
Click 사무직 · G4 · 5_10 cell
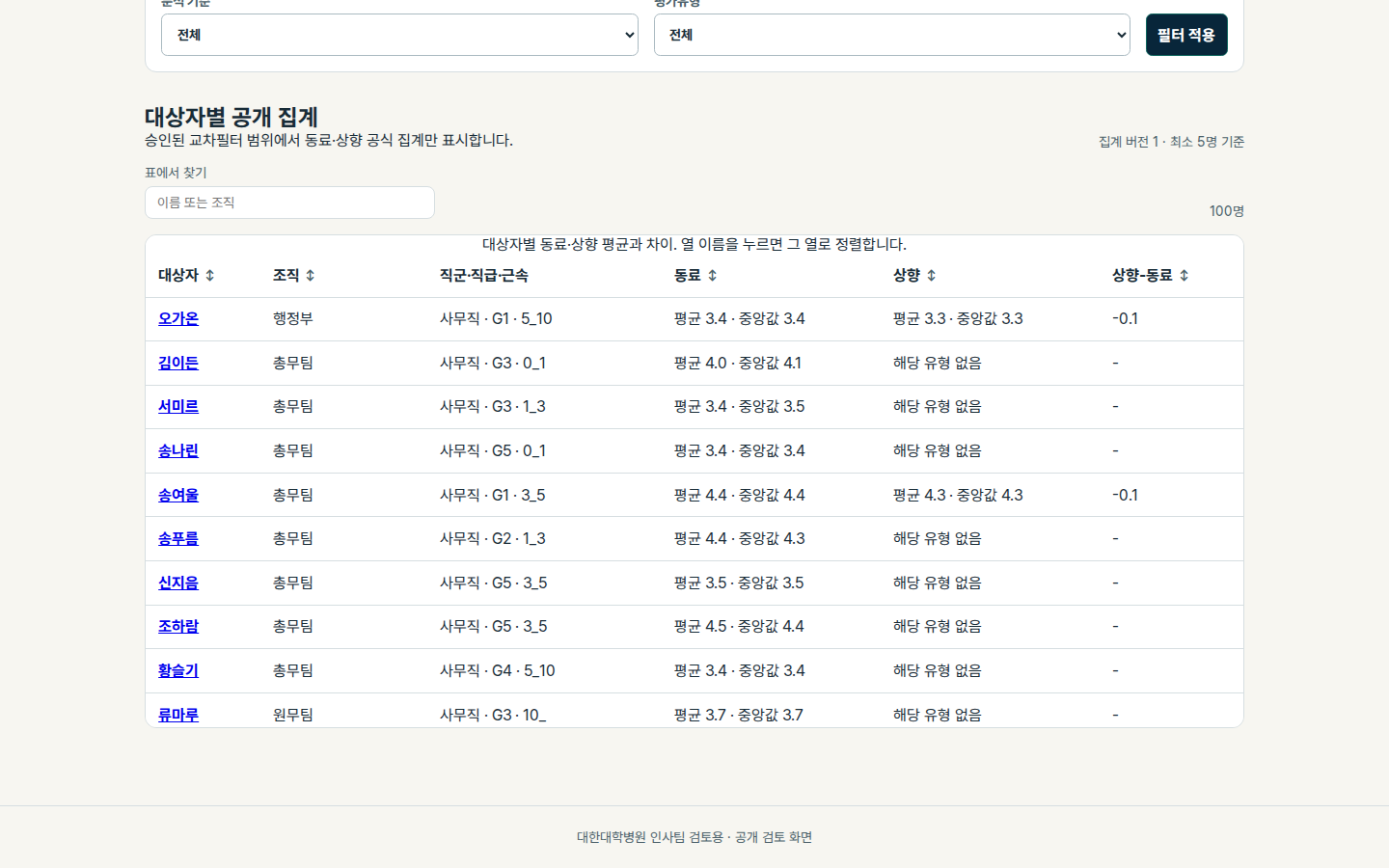(x=498, y=671)
